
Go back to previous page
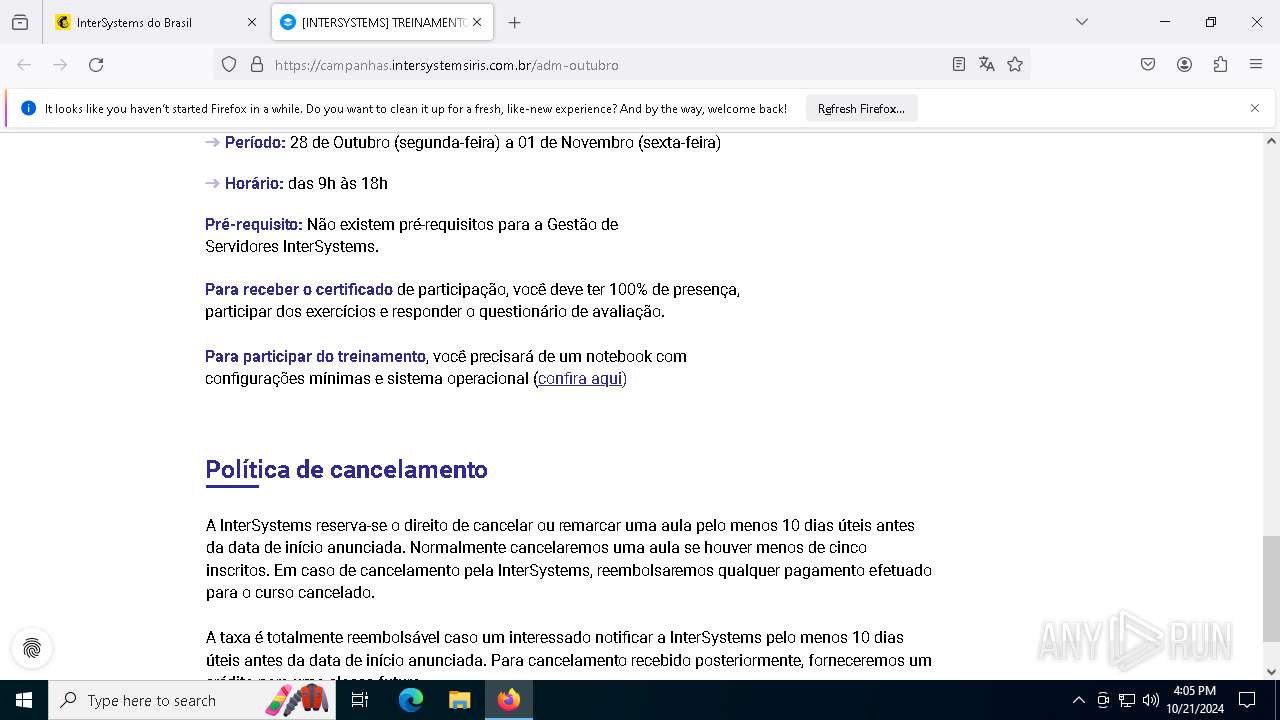[x=24, y=64]
